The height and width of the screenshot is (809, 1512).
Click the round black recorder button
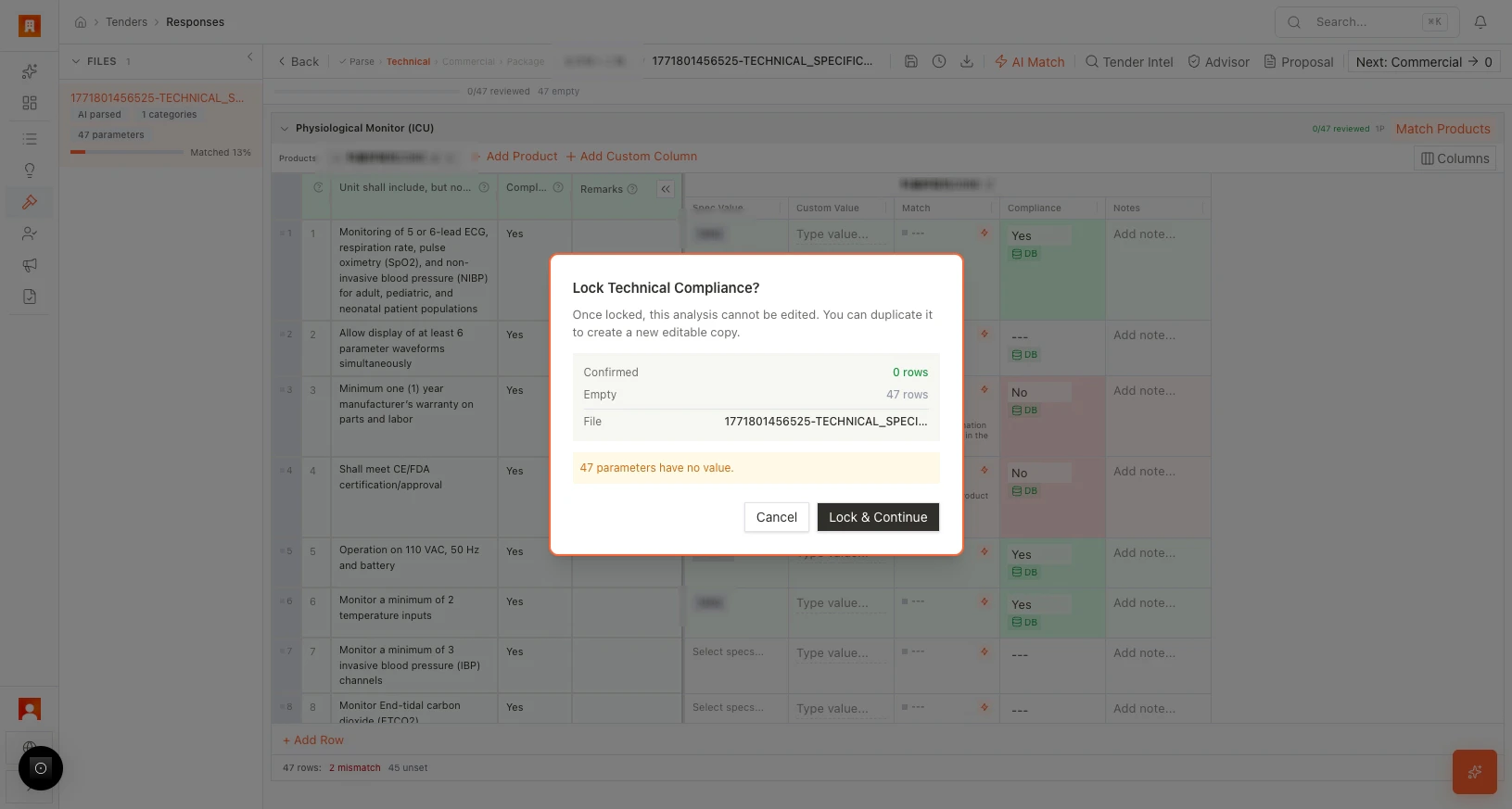coord(41,768)
